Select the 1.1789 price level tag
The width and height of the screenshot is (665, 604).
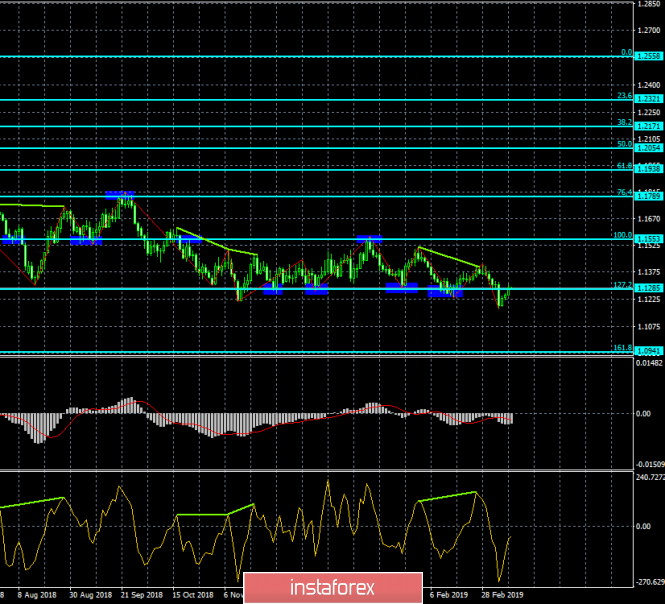(x=649, y=196)
